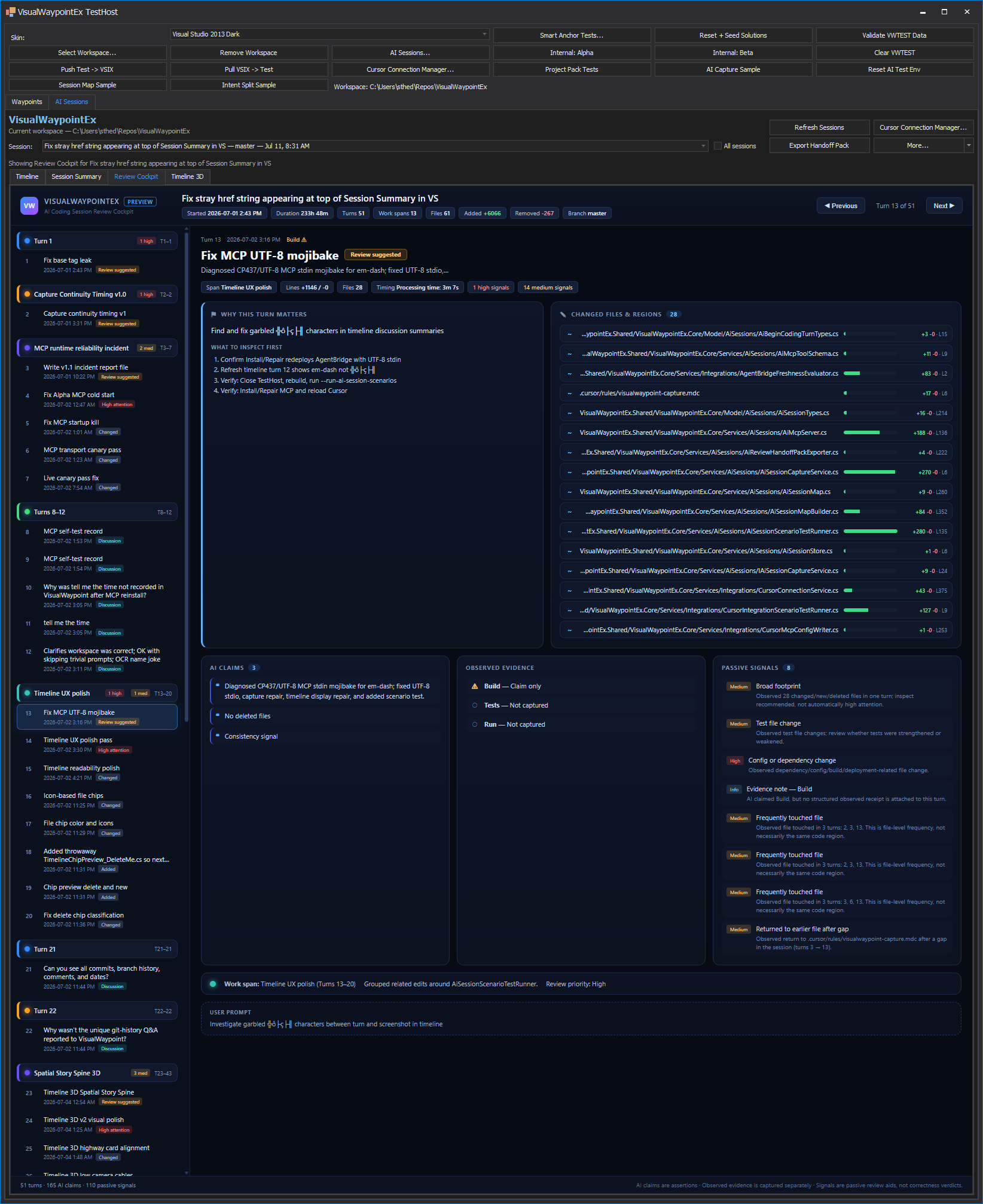This screenshot has height=1204, width=983.
Task: Click the 1 high signals chip
Action: [x=491, y=288]
